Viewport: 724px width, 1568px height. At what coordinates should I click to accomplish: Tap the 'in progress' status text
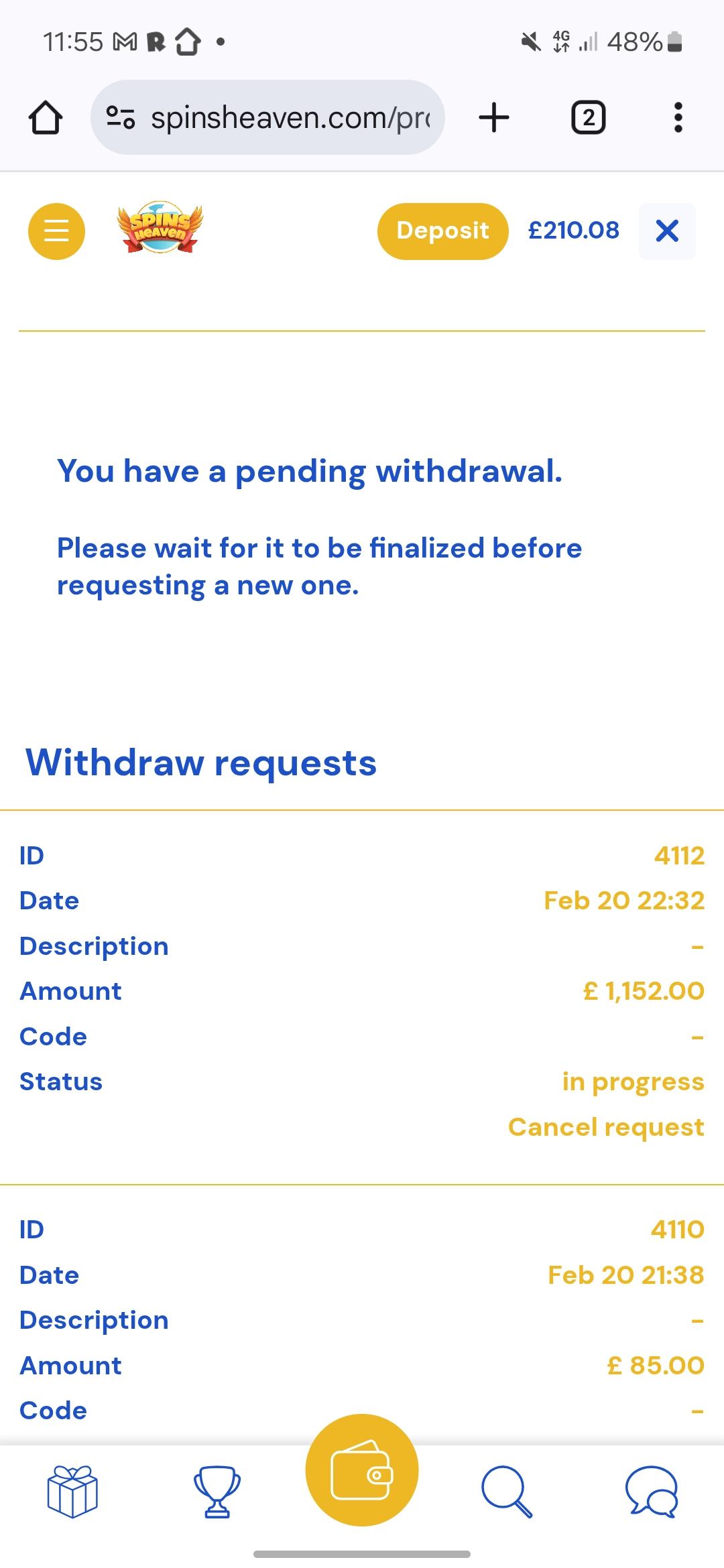(633, 1082)
